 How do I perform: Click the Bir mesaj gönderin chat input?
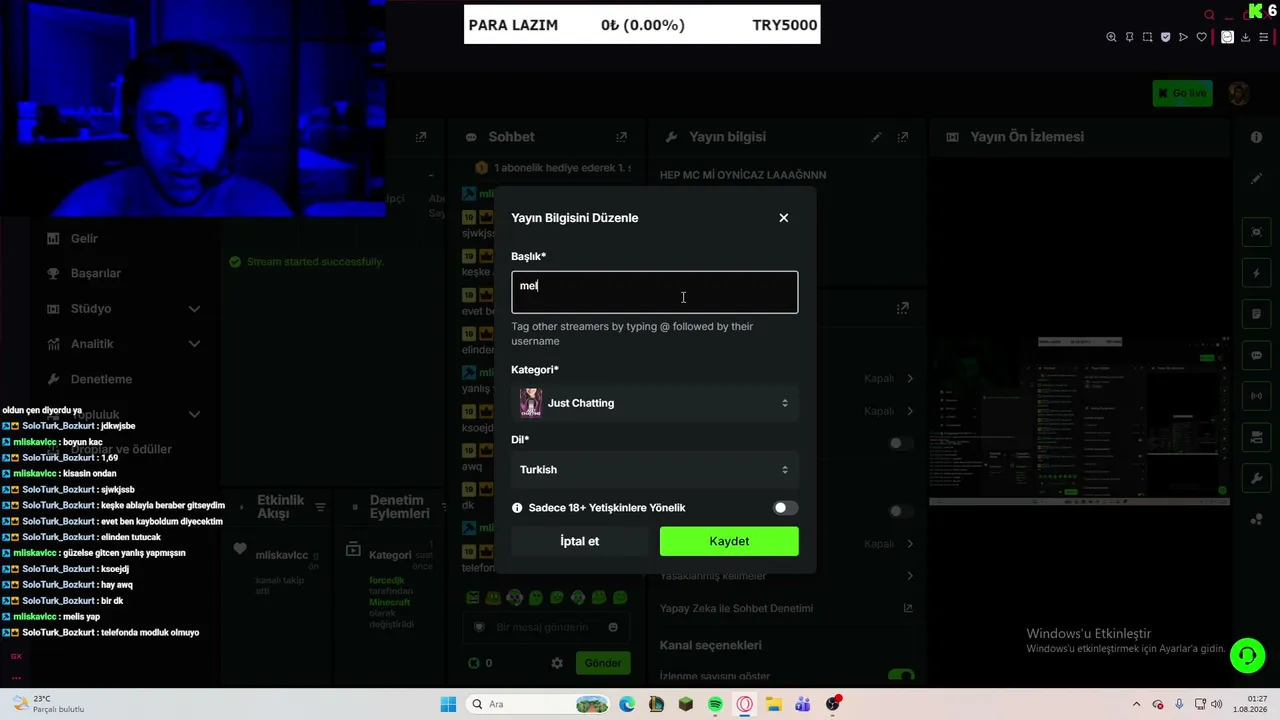[x=545, y=627]
